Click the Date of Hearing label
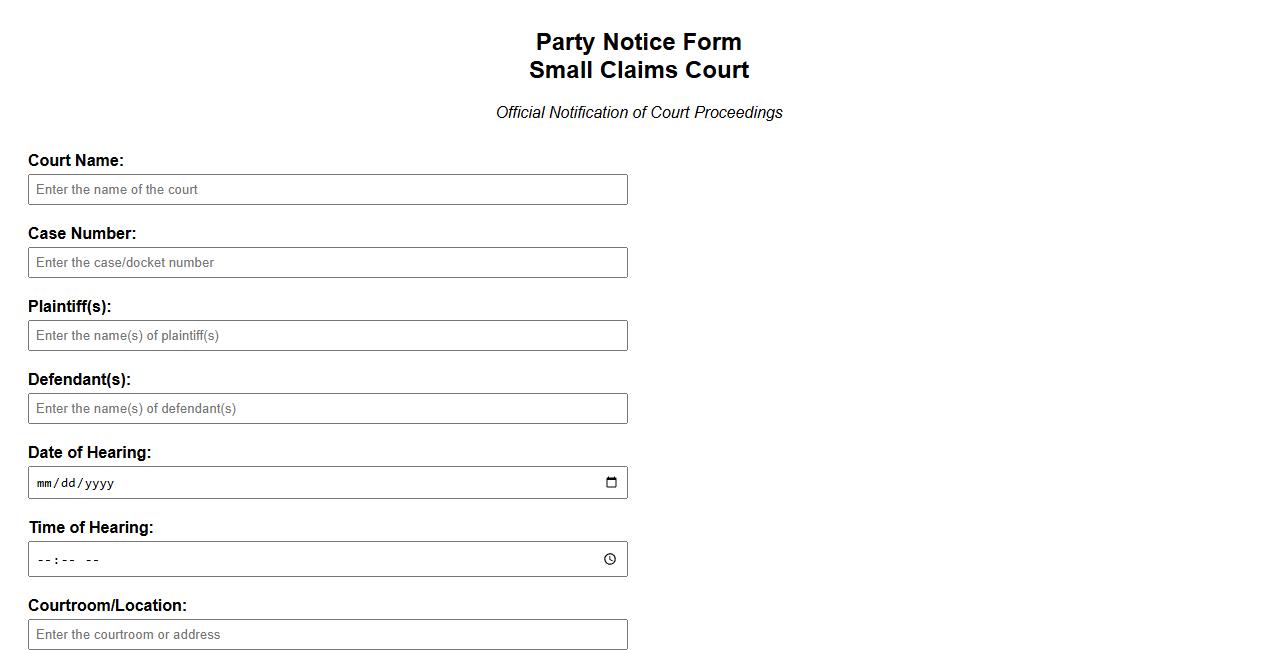This screenshot has height=650, width=1278. pyautogui.click(x=89, y=452)
